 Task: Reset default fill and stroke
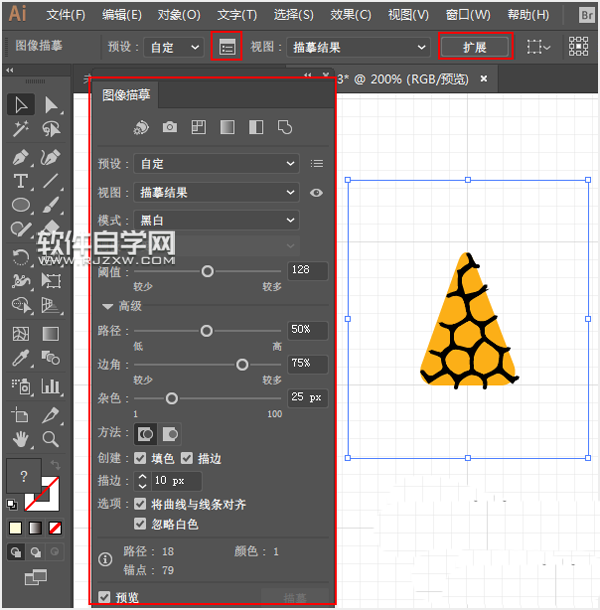12,505
